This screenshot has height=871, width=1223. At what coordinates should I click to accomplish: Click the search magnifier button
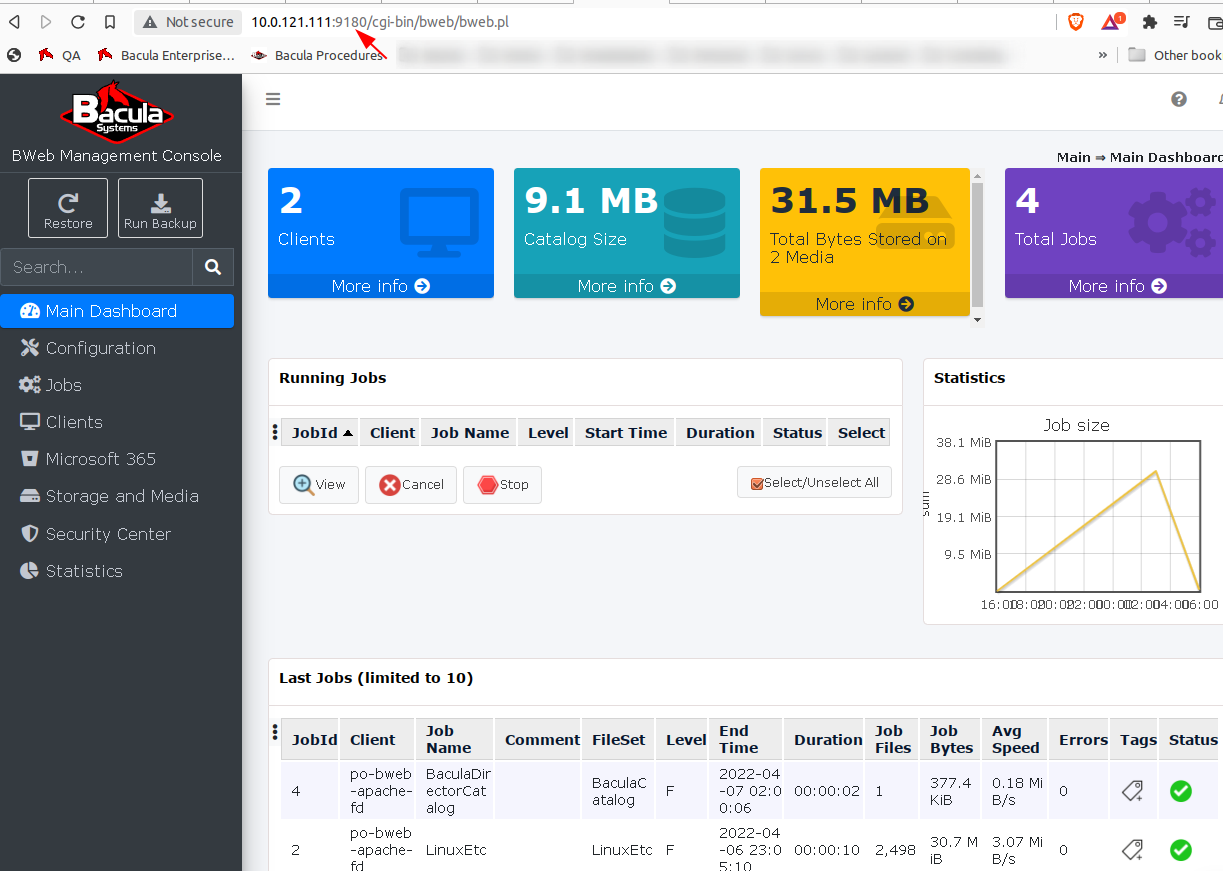click(x=213, y=267)
